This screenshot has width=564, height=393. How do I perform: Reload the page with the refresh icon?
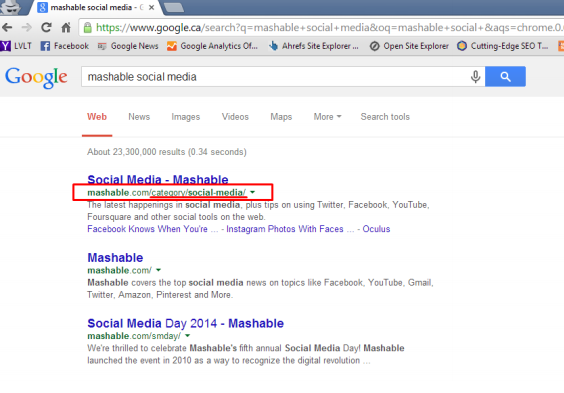(x=46, y=27)
